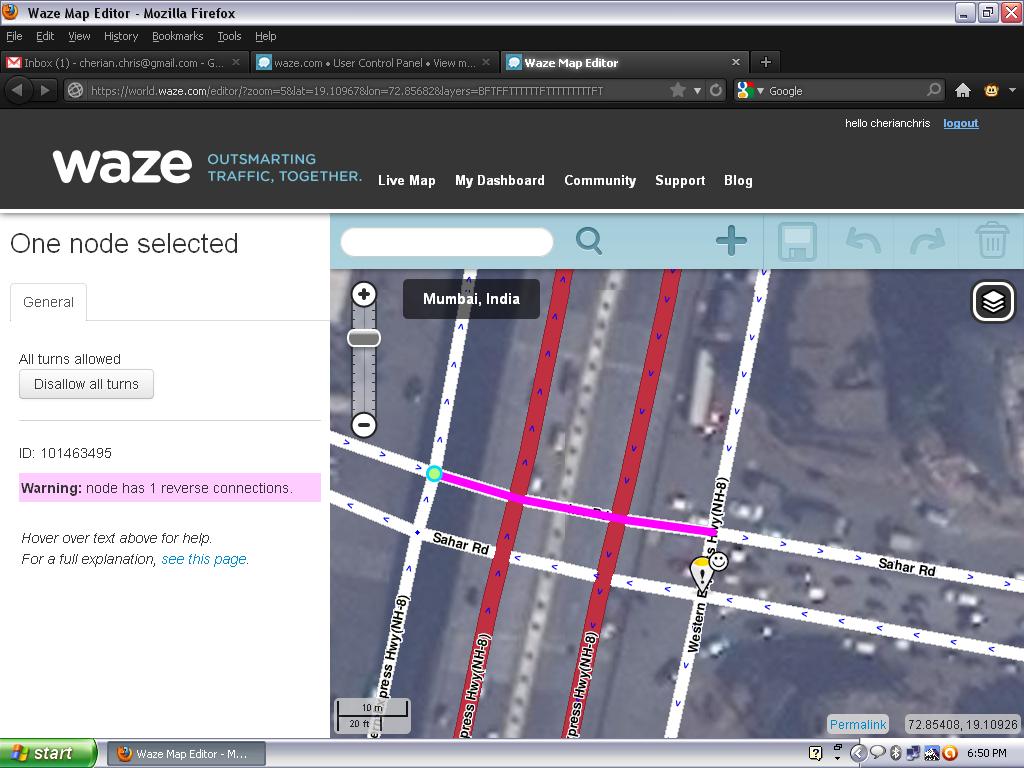This screenshot has width=1024, height=768.
Task: Open the 'see this page' help link
Action: coord(204,559)
